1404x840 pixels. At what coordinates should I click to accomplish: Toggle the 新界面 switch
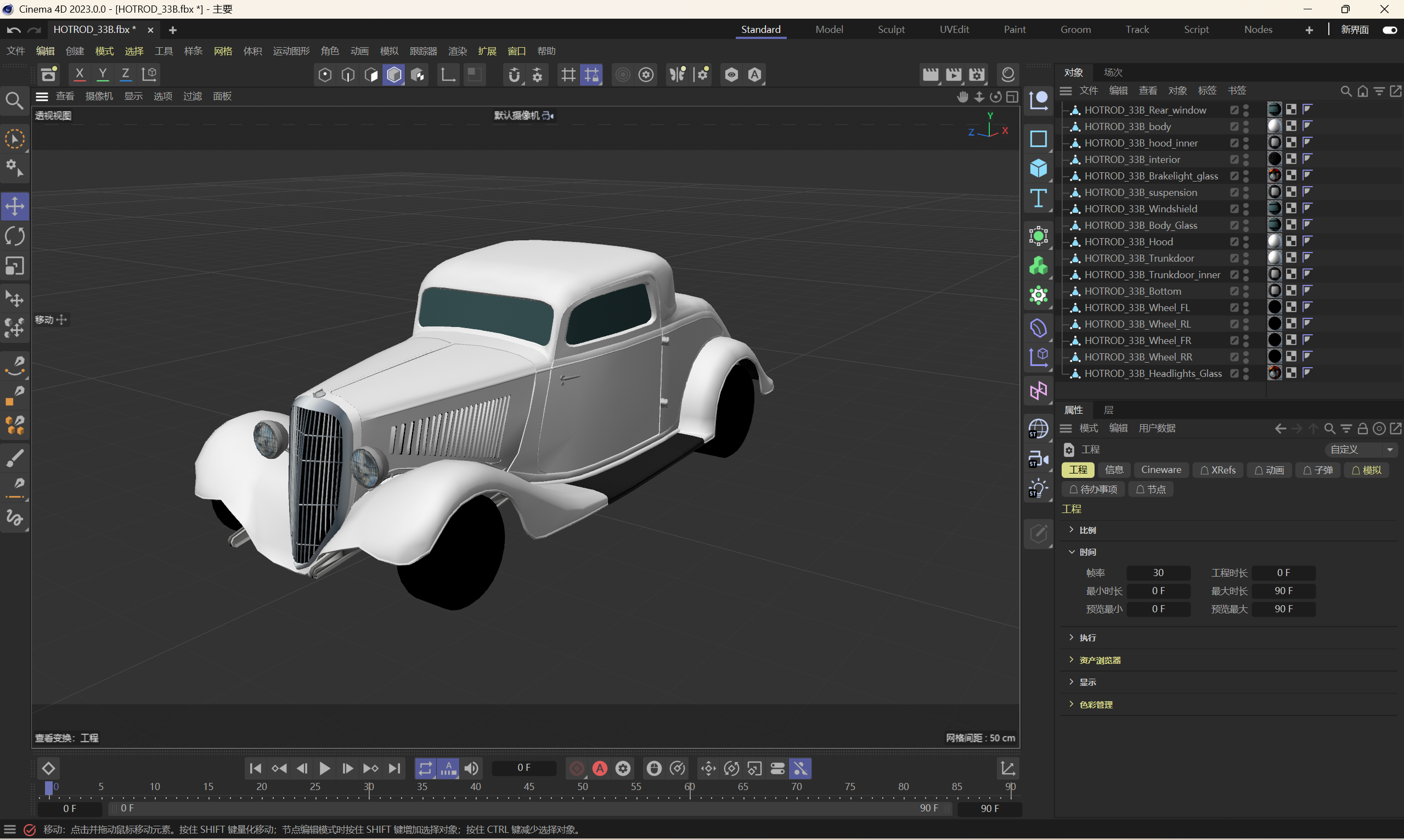point(1389,30)
